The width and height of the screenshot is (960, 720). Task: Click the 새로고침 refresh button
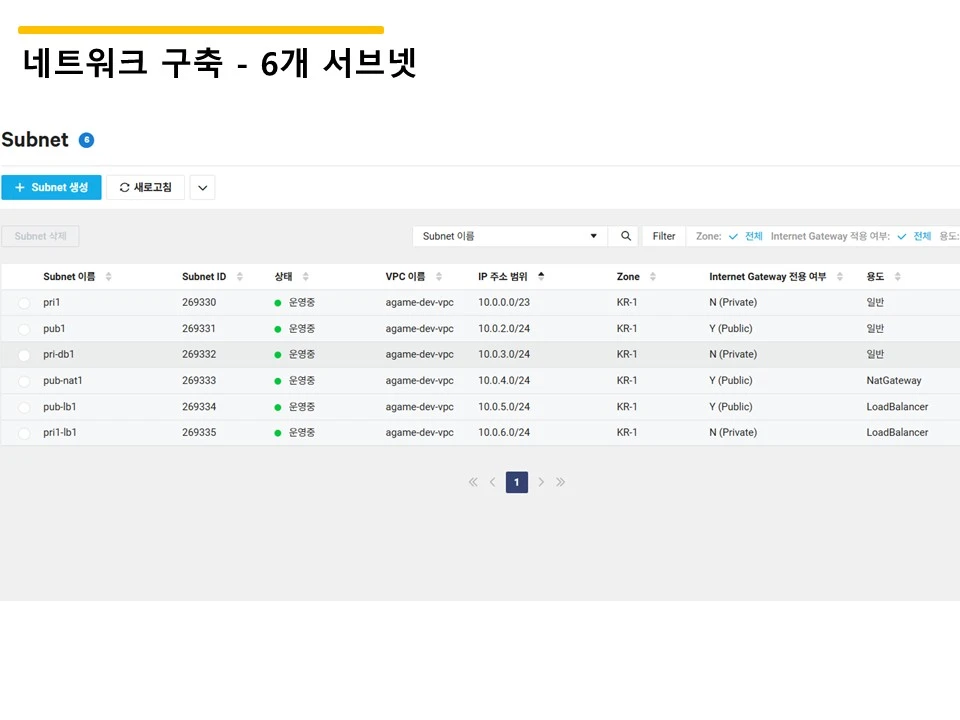[x=146, y=187]
